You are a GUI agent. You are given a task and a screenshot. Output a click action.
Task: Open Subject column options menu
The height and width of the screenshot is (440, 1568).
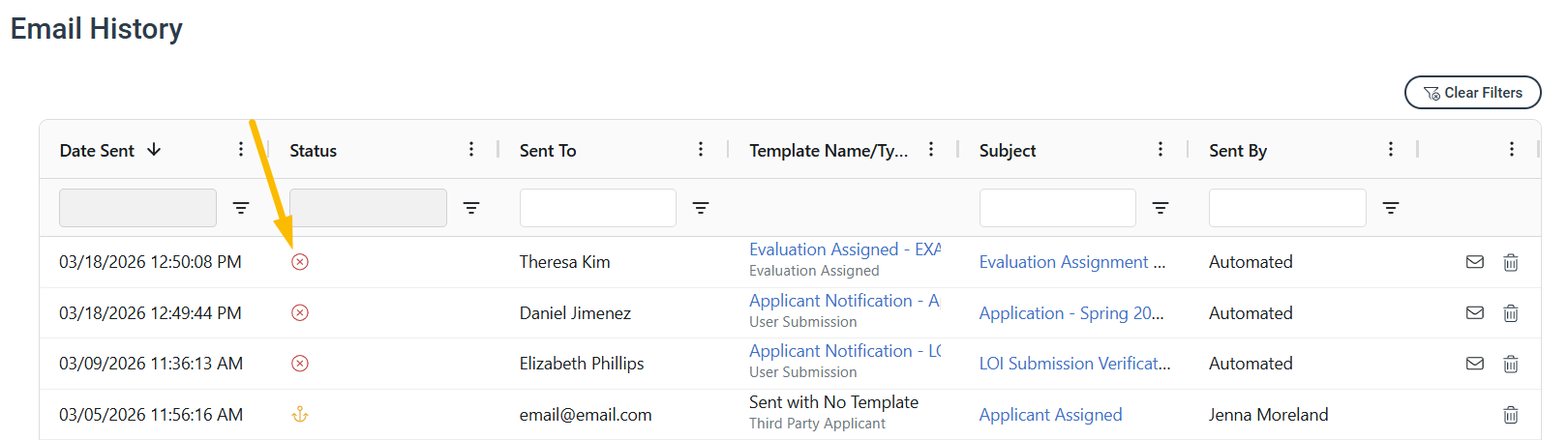click(1161, 149)
